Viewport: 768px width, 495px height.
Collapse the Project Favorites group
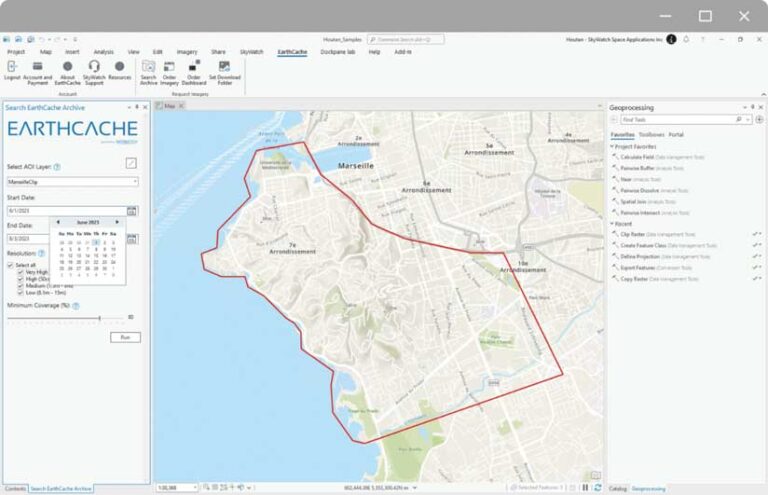click(x=612, y=146)
